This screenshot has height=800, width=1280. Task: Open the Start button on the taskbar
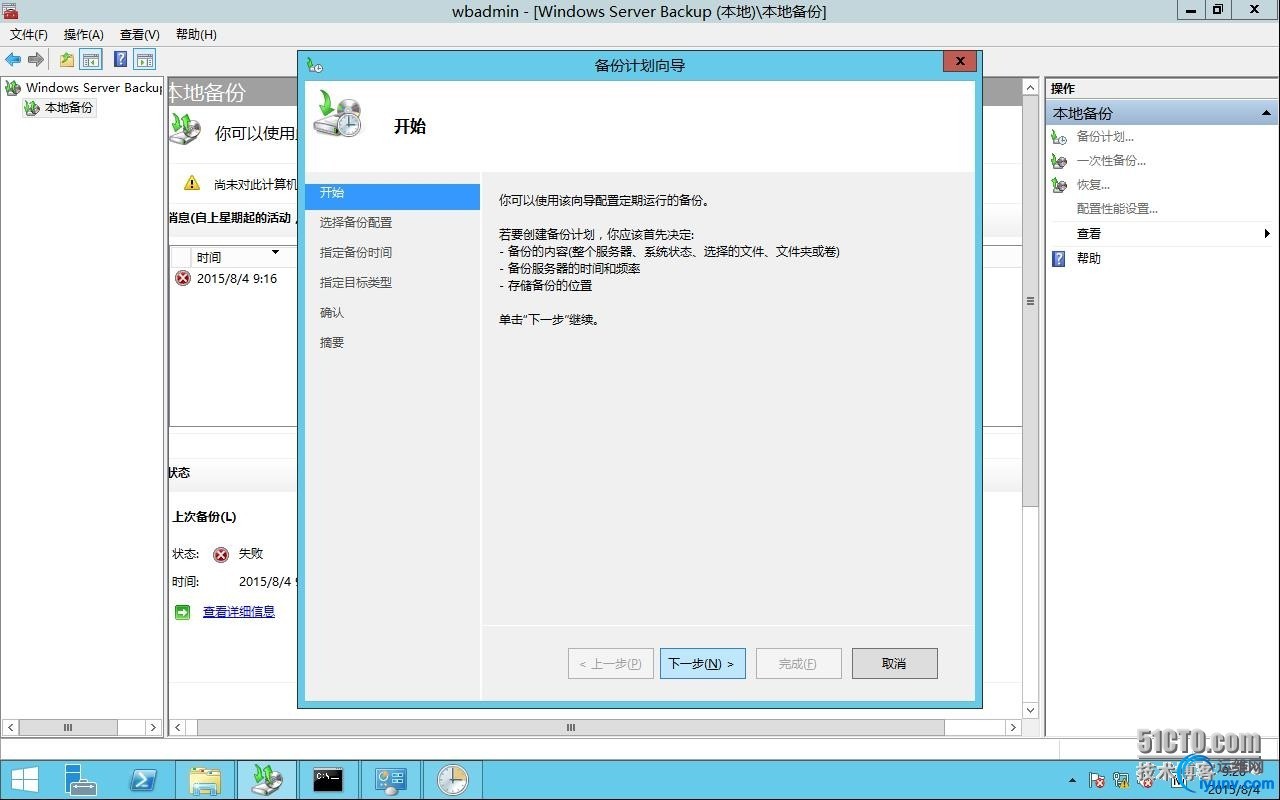click(x=25, y=780)
